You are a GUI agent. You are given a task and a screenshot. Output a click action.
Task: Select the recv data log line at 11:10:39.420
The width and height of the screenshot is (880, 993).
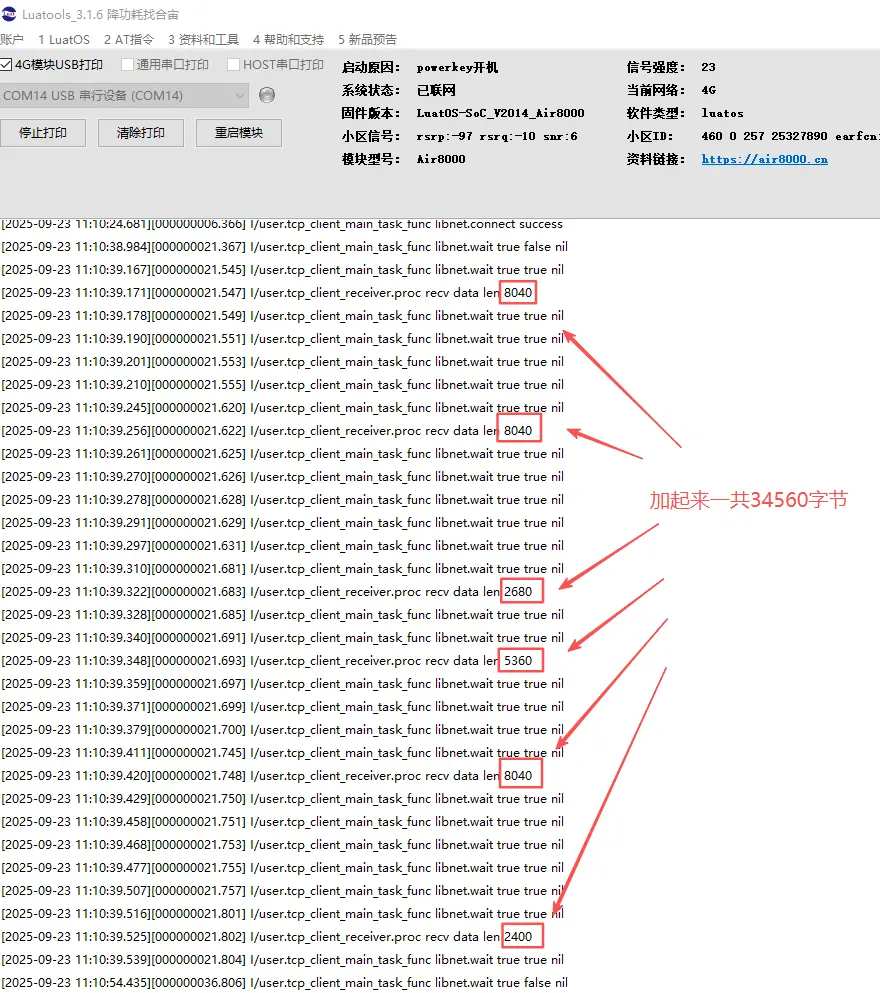tap(268, 776)
